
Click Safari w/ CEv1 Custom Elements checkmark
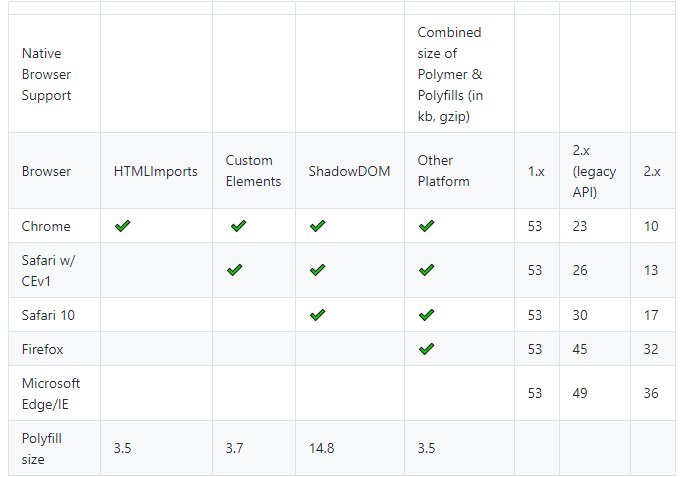click(x=234, y=270)
